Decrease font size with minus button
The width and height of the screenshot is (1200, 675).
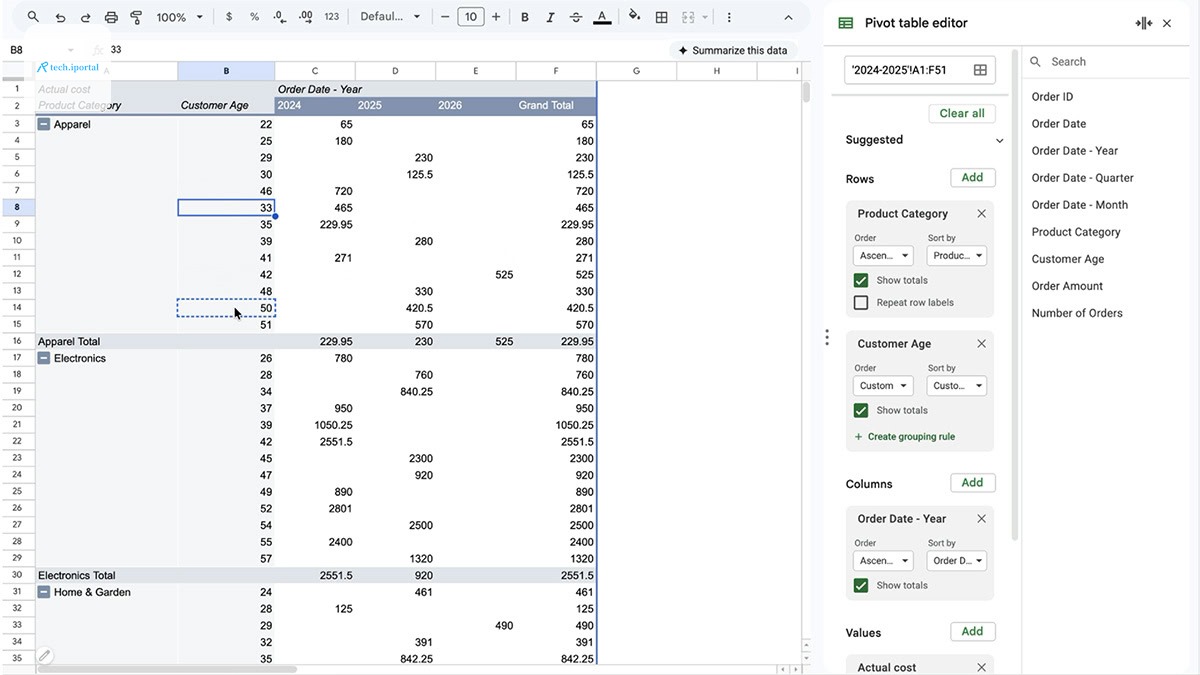[x=444, y=17]
